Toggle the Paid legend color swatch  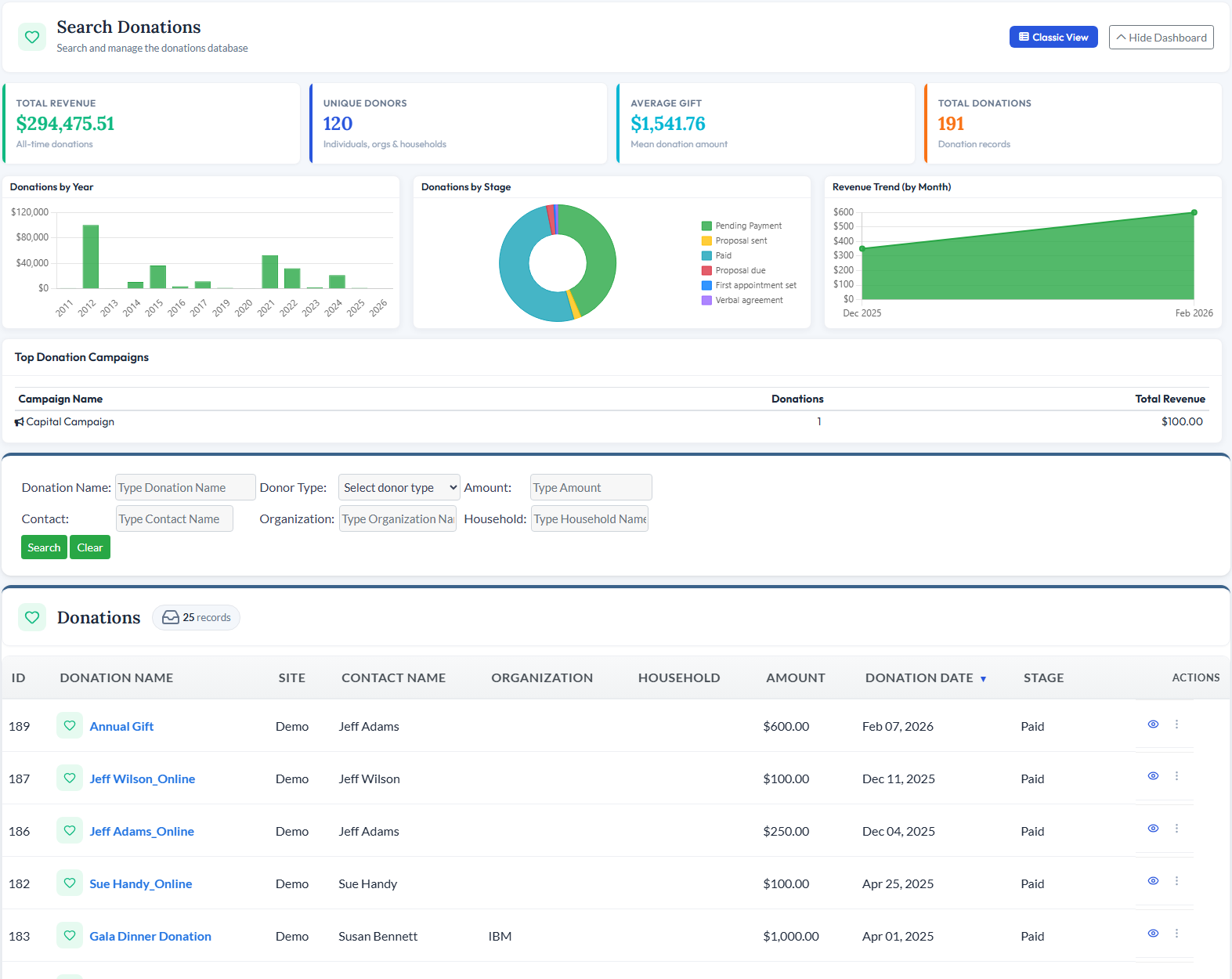tap(706, 256)
